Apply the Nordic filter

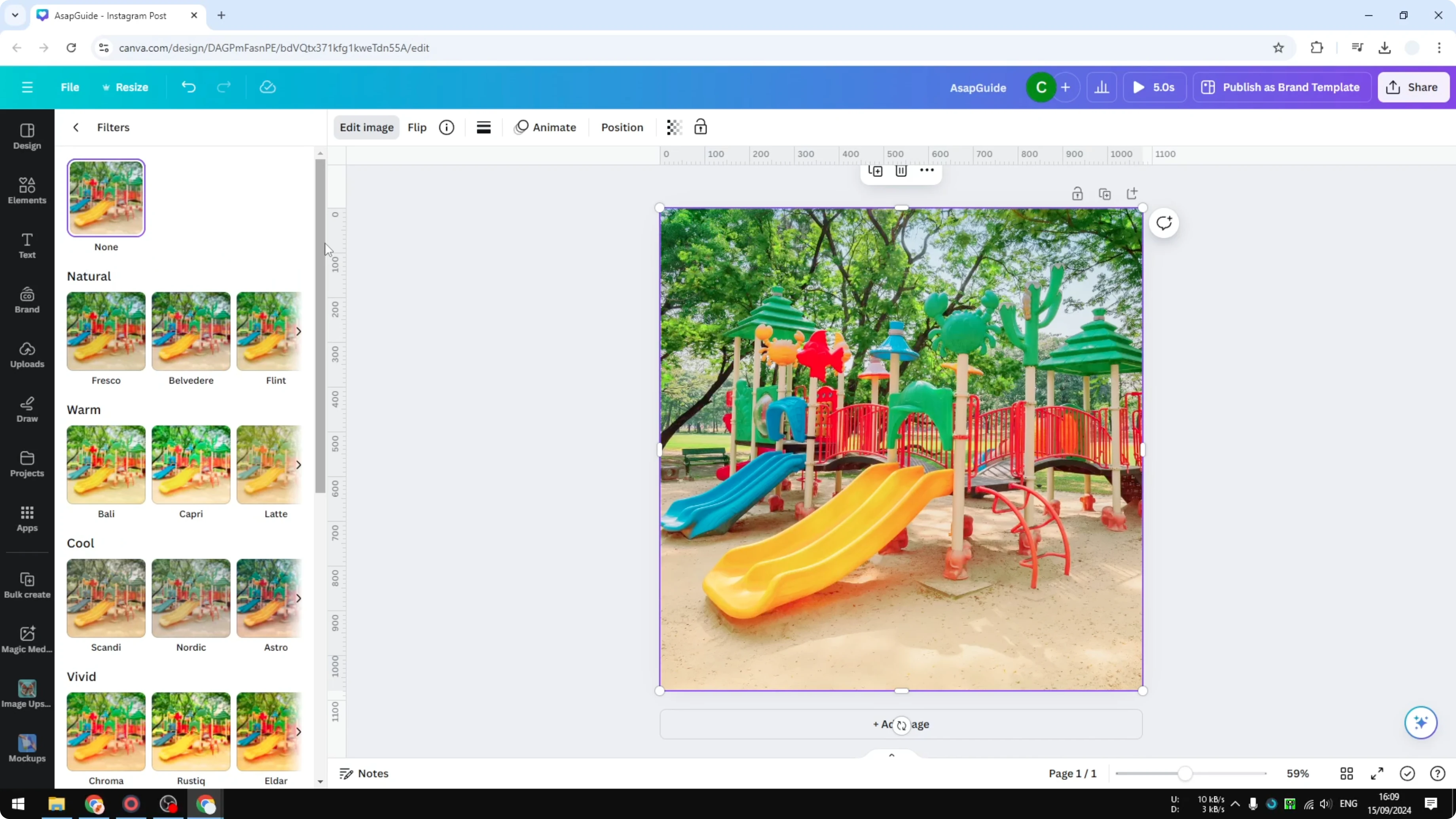pos(191,598)
